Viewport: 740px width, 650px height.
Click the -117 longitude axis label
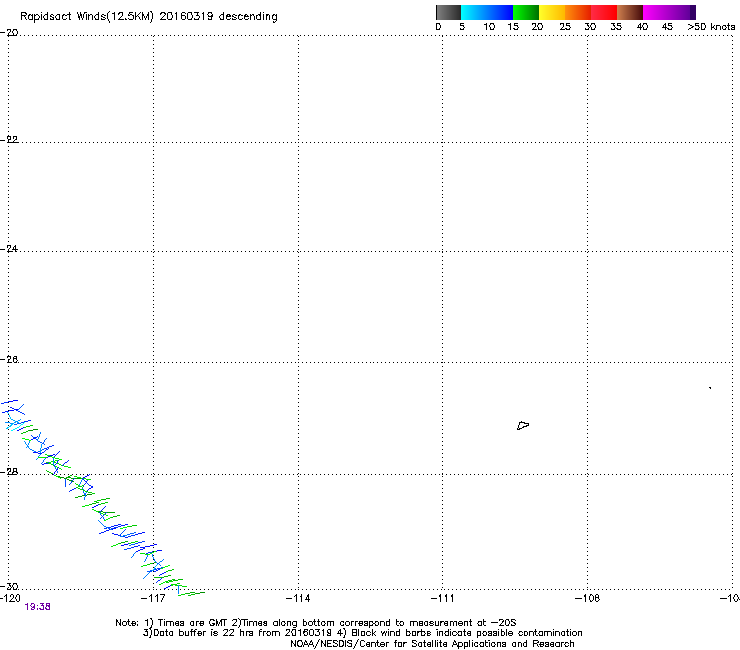[153, 599]
